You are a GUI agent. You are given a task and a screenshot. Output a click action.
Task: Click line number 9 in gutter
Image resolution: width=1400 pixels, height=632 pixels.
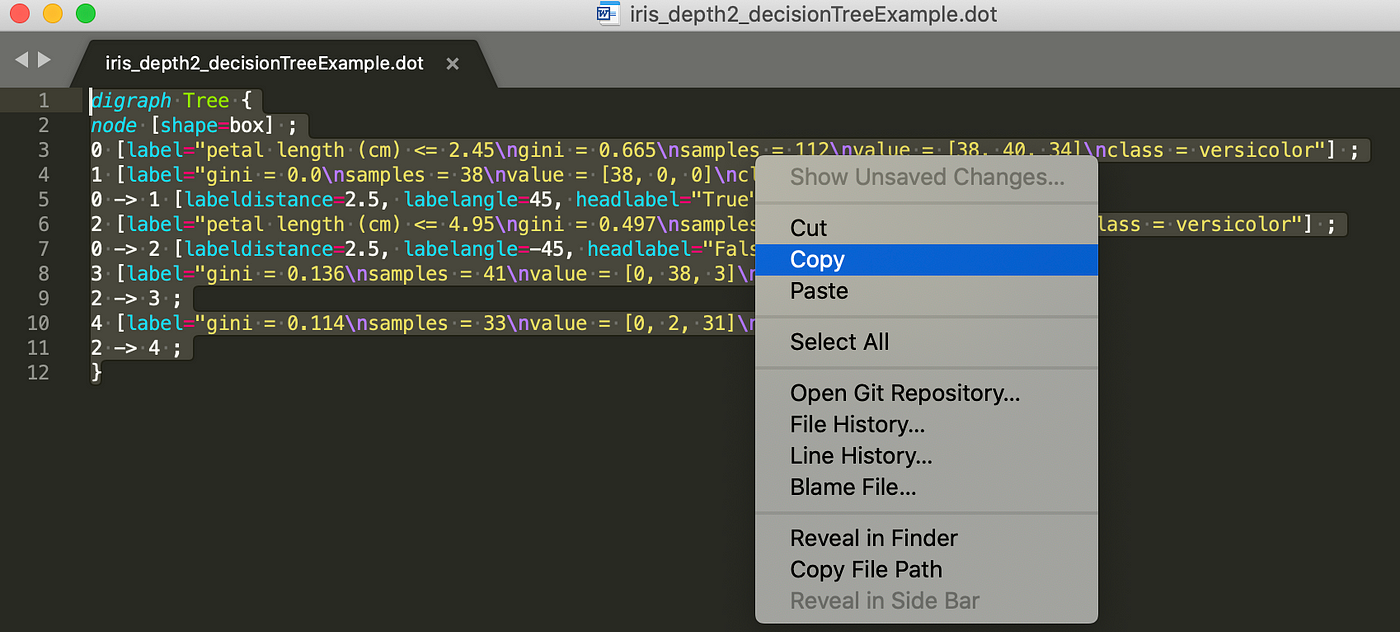point(43,298)
